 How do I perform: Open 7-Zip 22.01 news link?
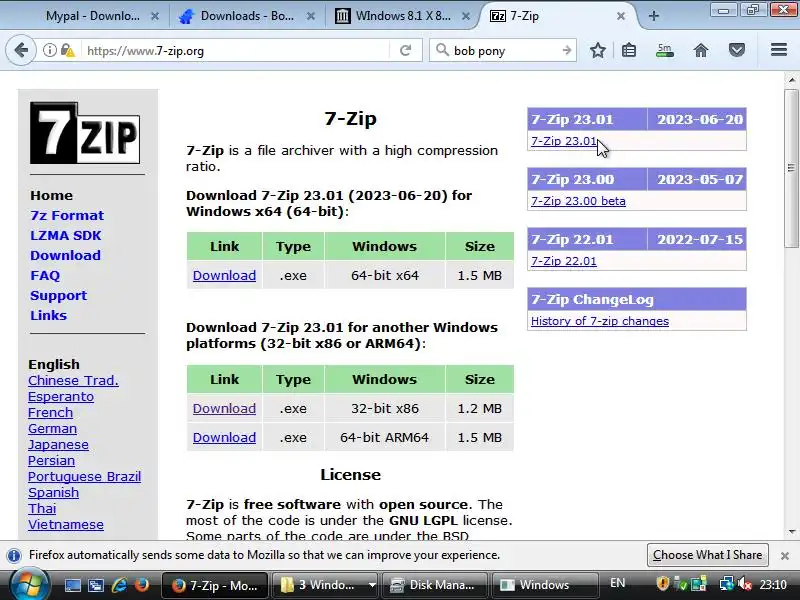pyautogui.click(x=564, y=261)
